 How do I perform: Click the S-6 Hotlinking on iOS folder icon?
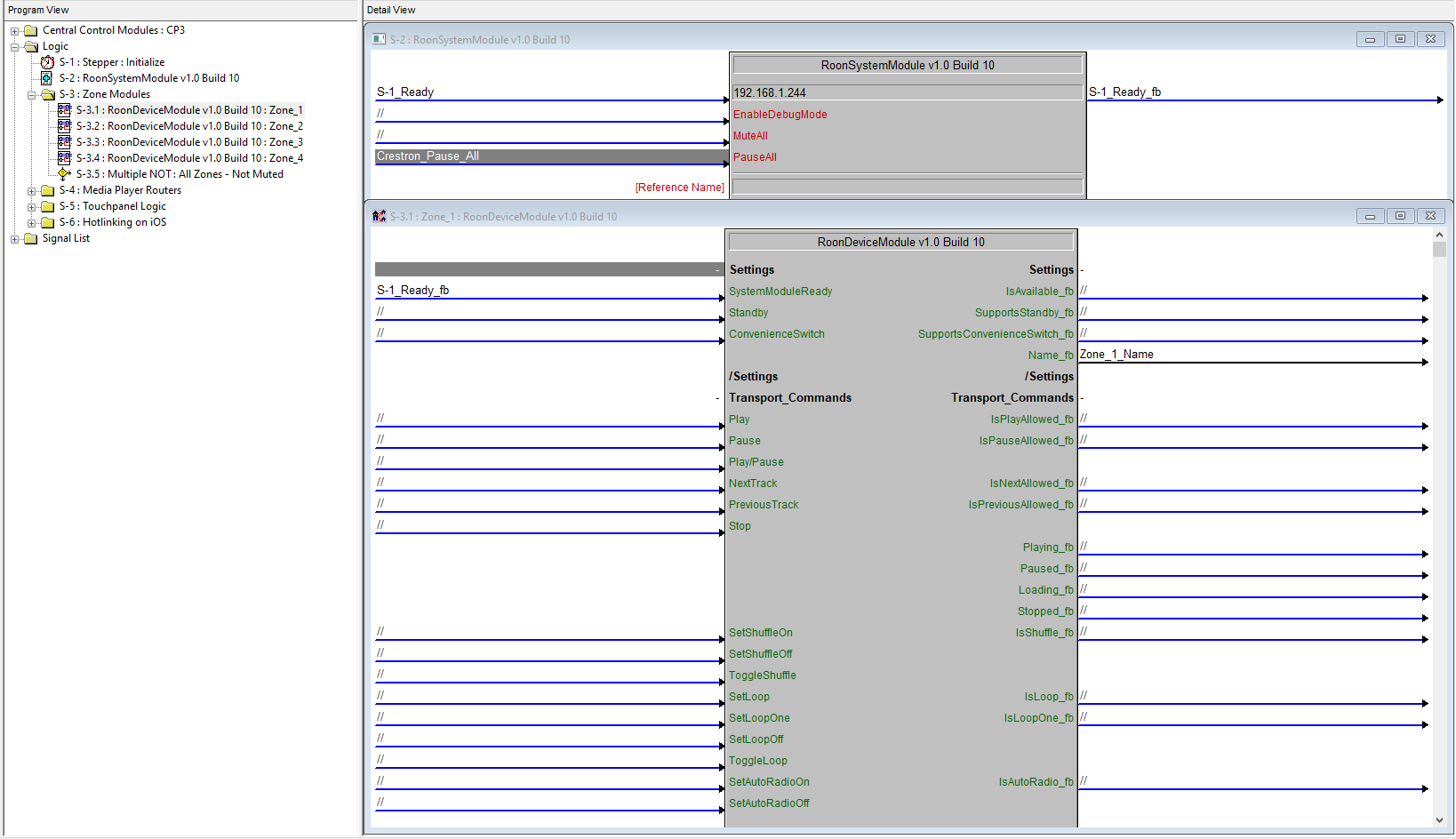pyautogui.click(x=48, y=222)
